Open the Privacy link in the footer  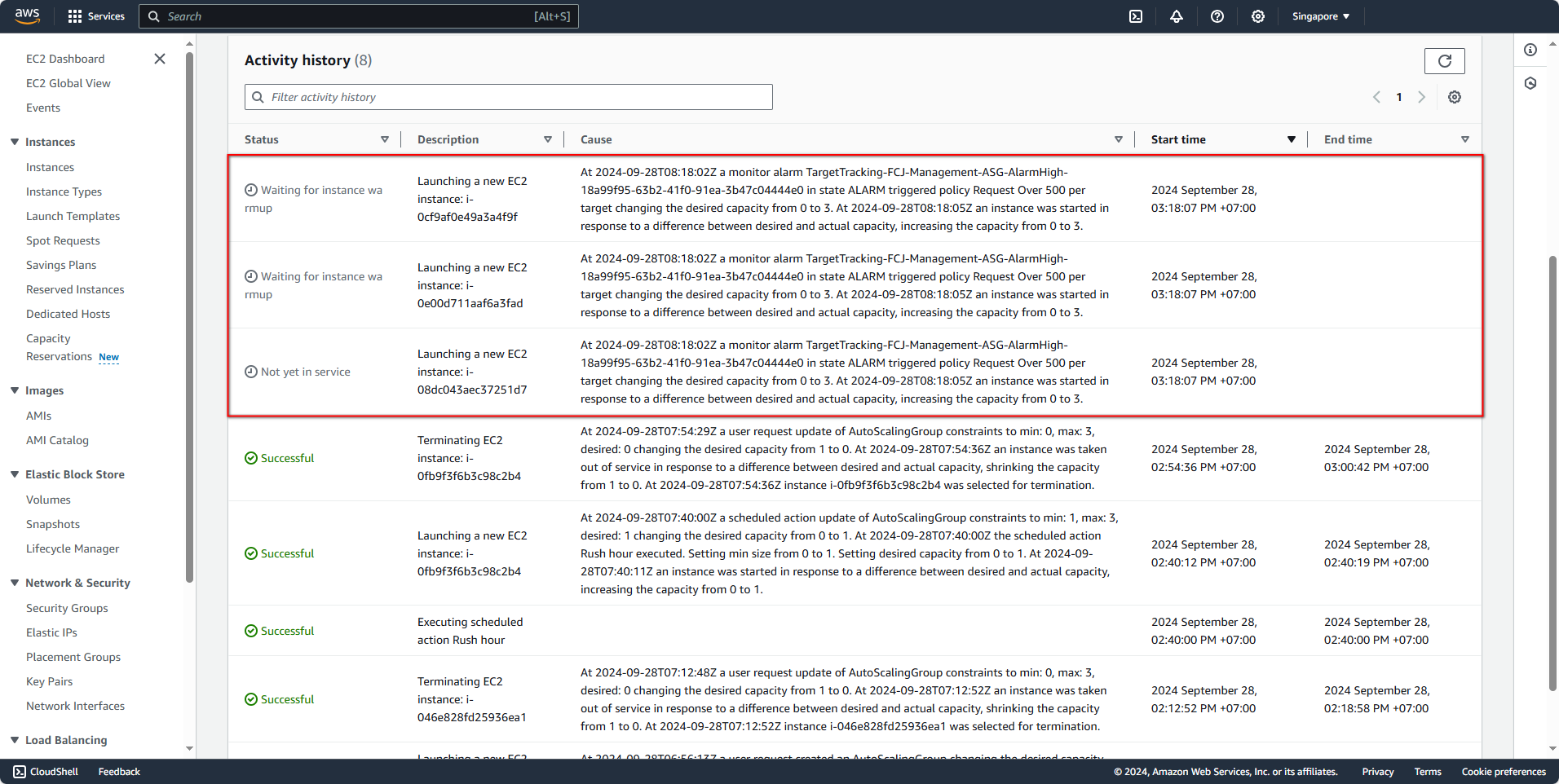pyautogui.click(x=1377, y=771)
